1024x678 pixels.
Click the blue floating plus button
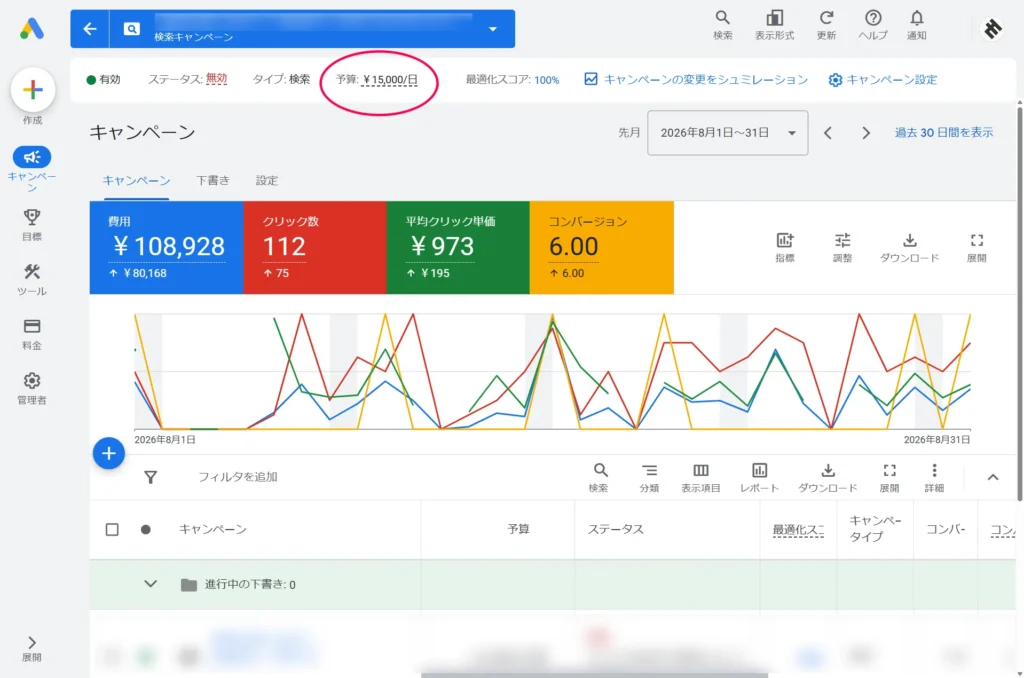pyautogui.click(x=109, y=453)
